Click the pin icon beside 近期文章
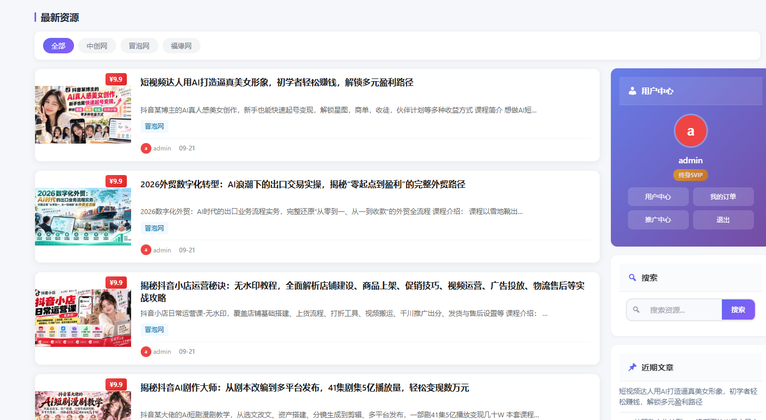This screenshot has width=766, height=420. click(x=632, y=367)
